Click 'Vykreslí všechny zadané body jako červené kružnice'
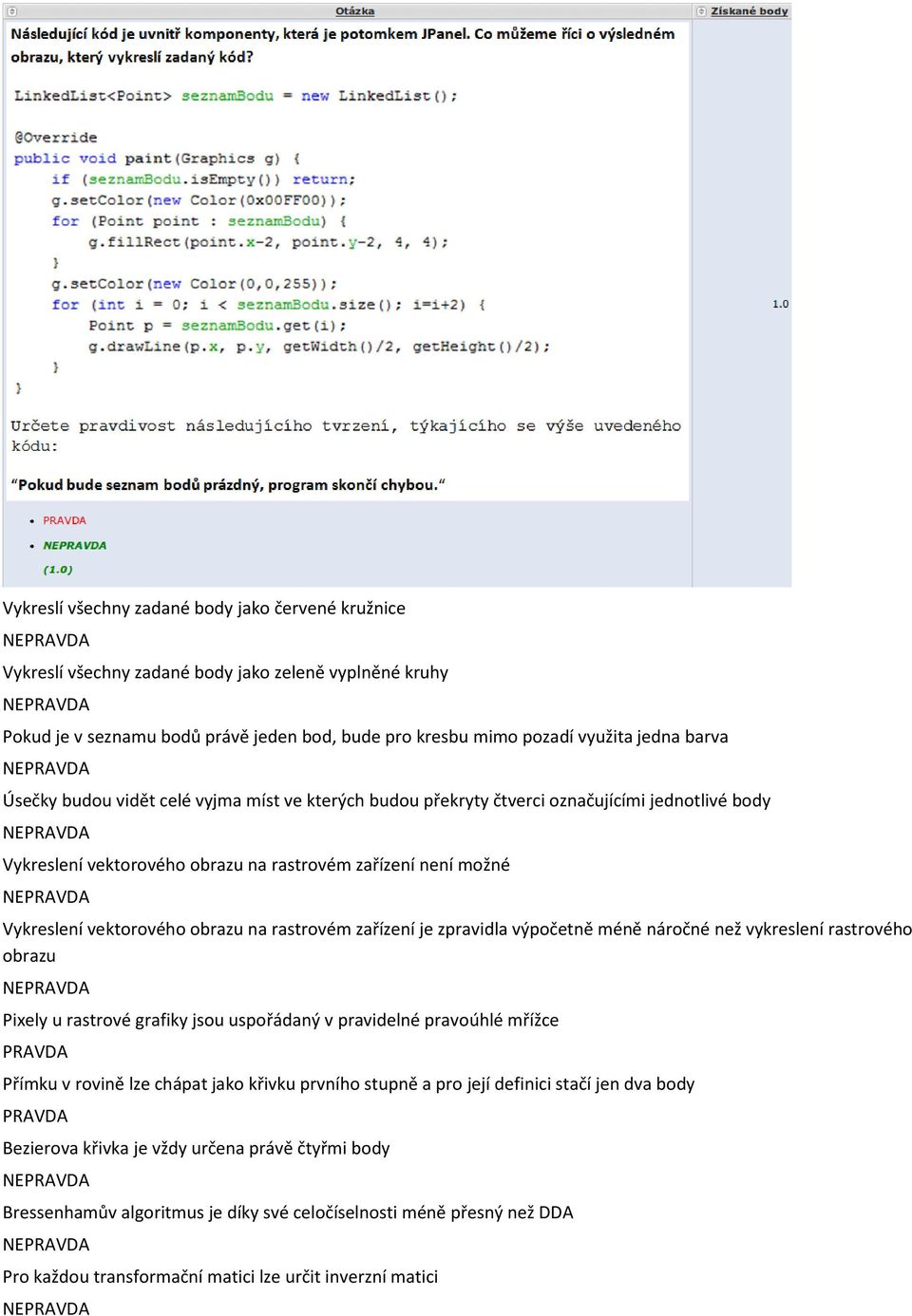Image resolution: width=912 pixels, height=1316 pixels. click(204, 608)
